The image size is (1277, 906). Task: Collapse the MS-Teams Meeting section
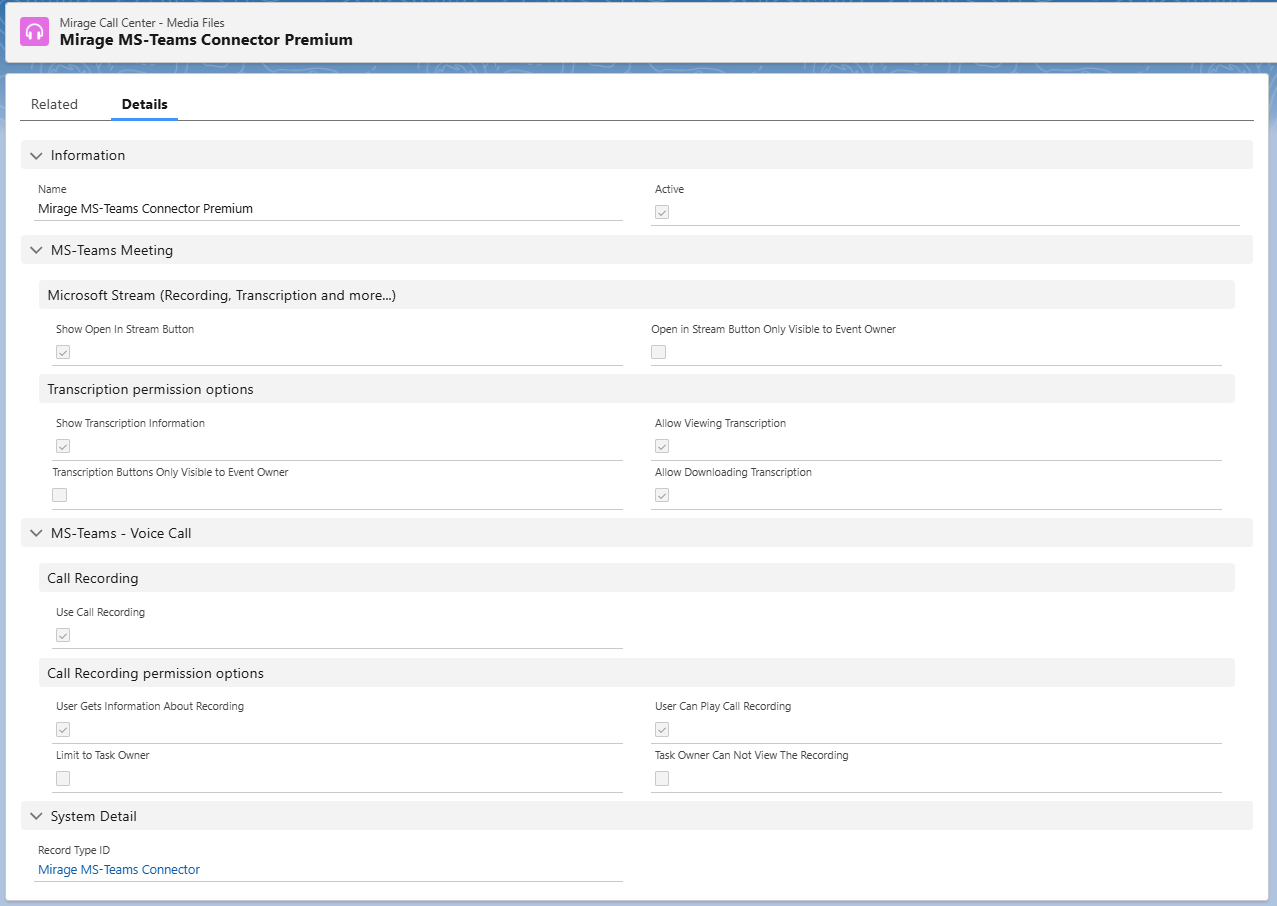(36, 250)
